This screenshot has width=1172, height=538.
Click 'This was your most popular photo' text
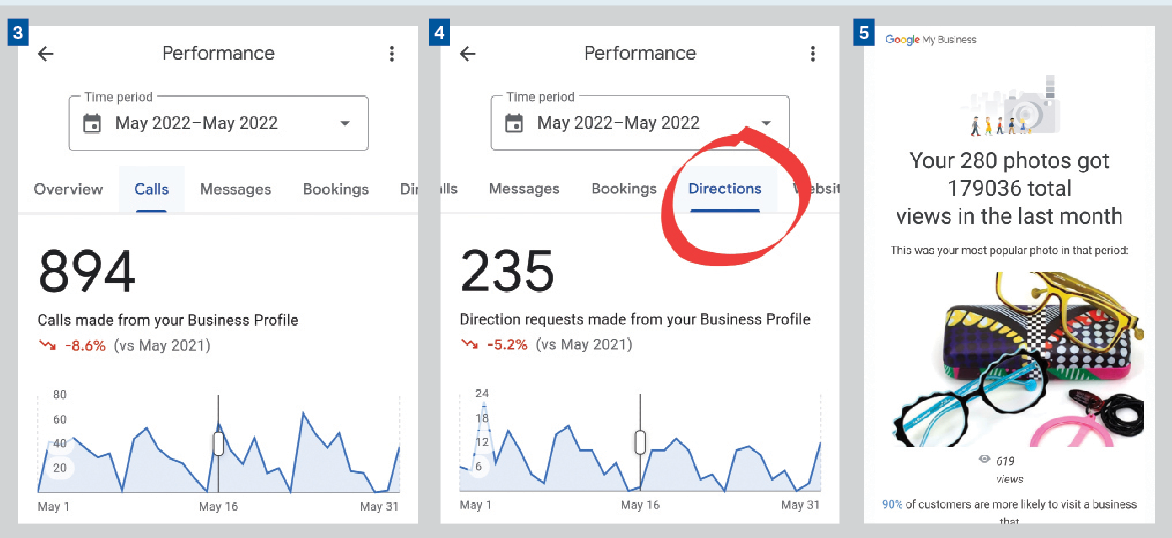[1009, 250]
